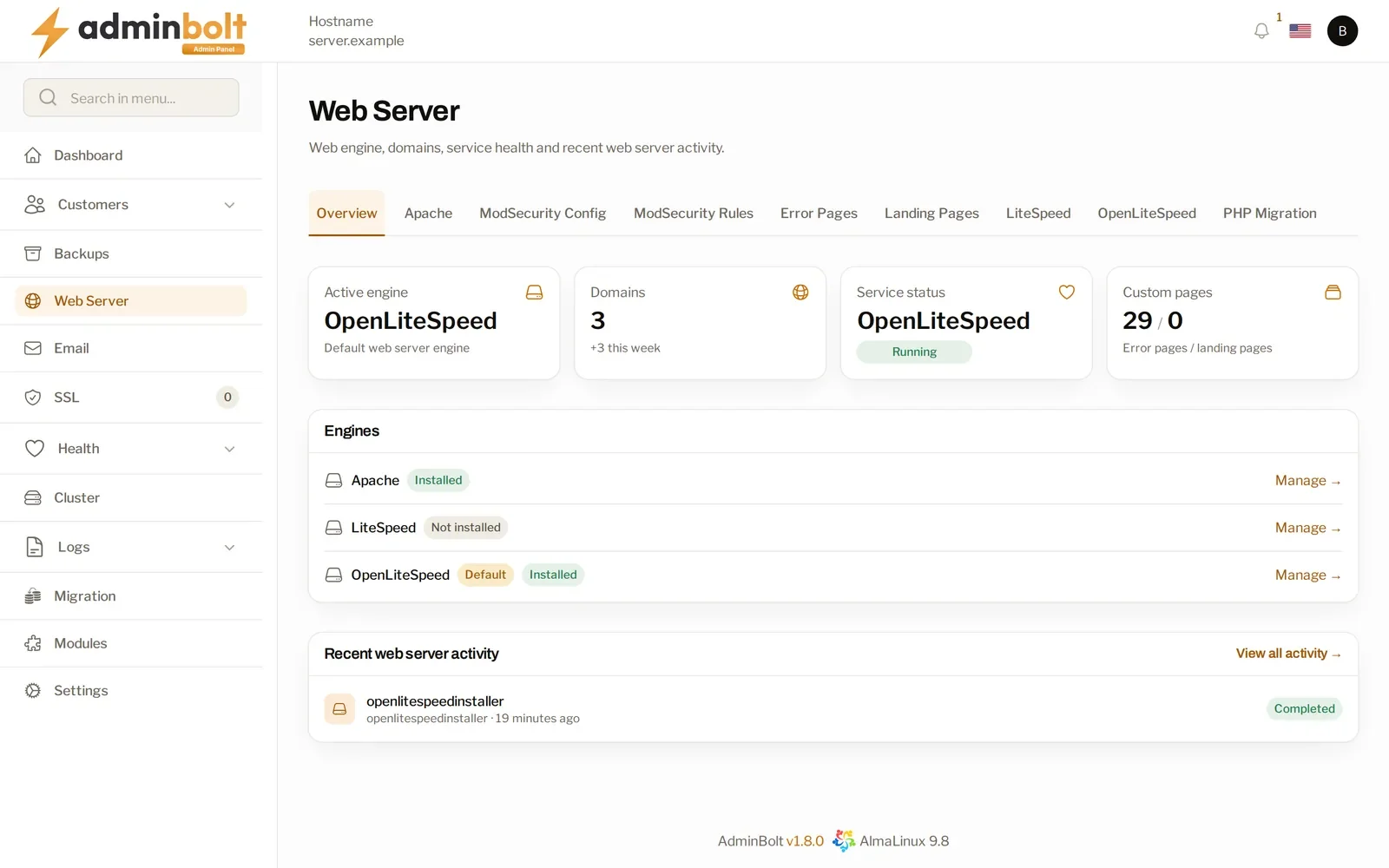Click the Not installed badge for LiteSpeed
1389x868 pixels.
coord(465,528)
